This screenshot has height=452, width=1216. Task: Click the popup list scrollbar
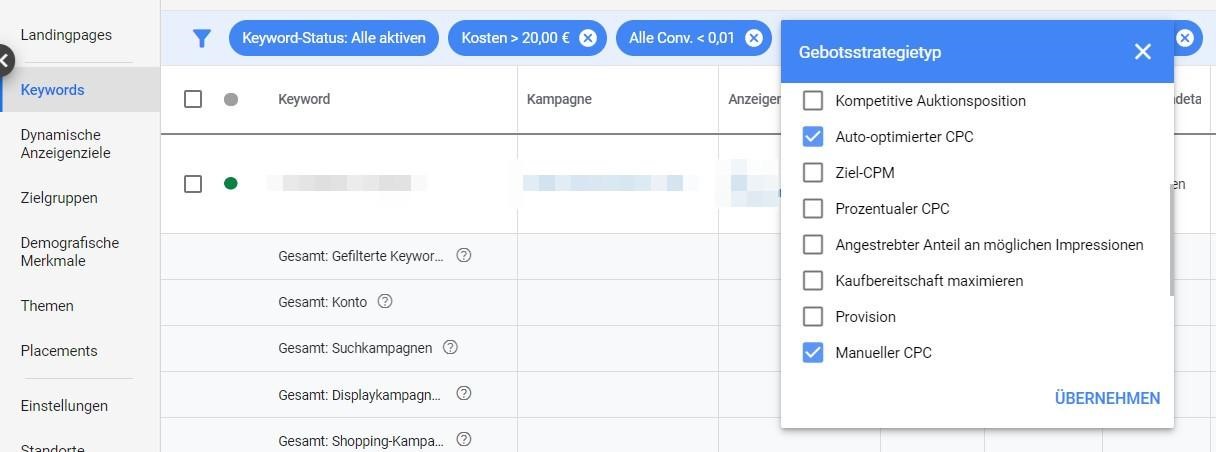1170,241
